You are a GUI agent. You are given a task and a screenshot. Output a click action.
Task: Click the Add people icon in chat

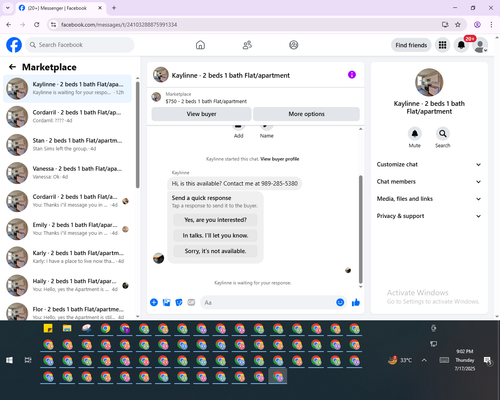tap(238, 127)
